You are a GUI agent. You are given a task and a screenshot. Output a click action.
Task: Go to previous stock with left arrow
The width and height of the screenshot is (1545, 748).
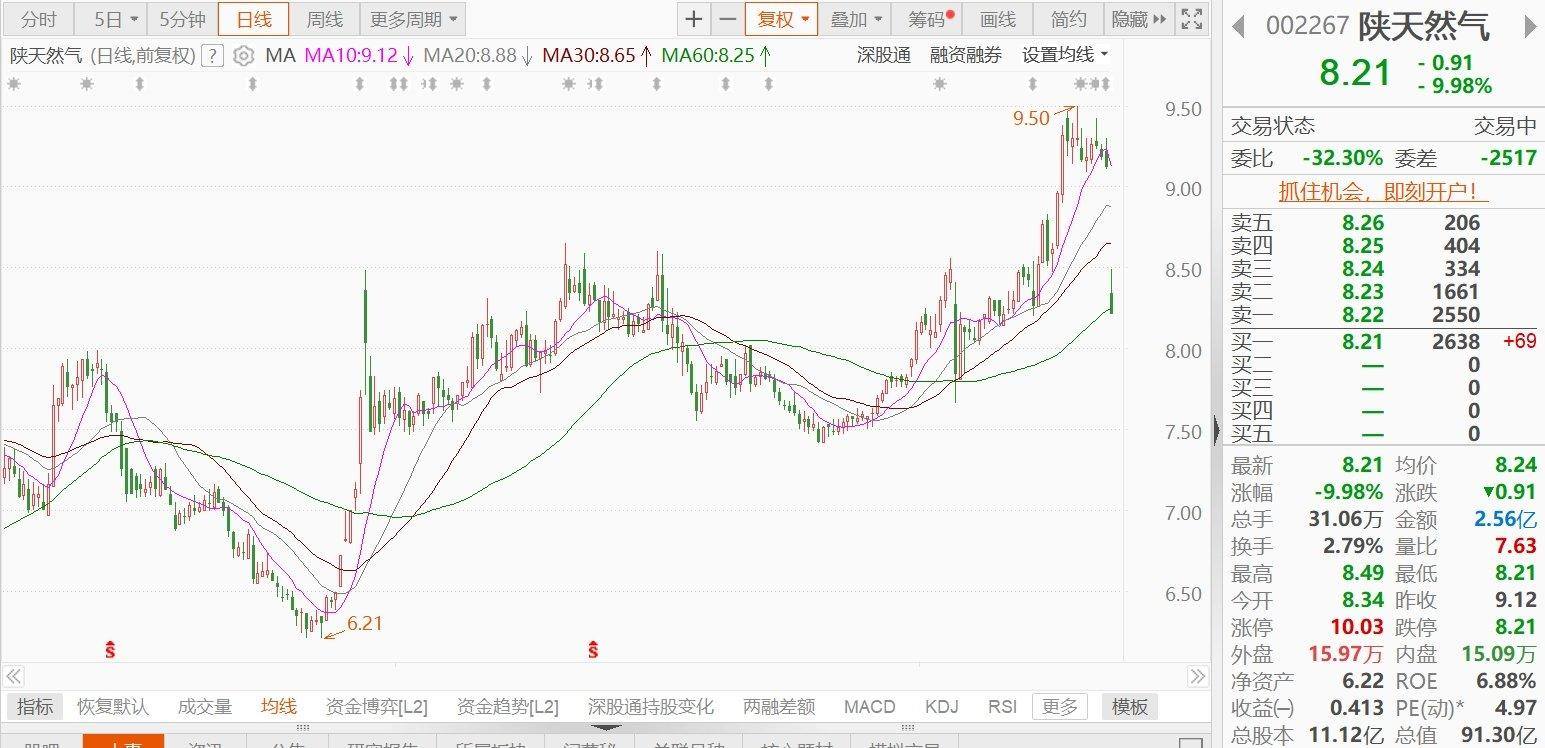pyautogui.click(x=1238, y=26)
